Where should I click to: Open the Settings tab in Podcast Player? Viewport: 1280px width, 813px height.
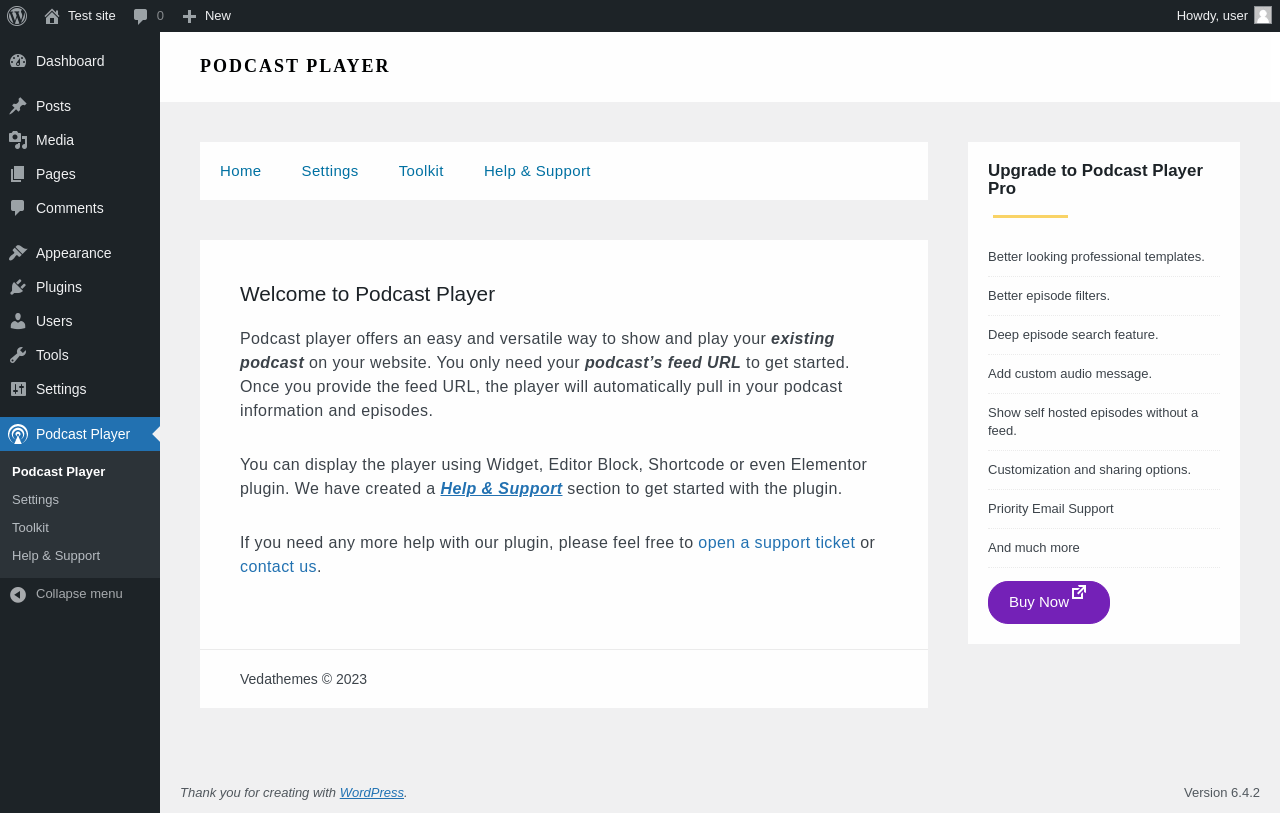coord(330,171)
